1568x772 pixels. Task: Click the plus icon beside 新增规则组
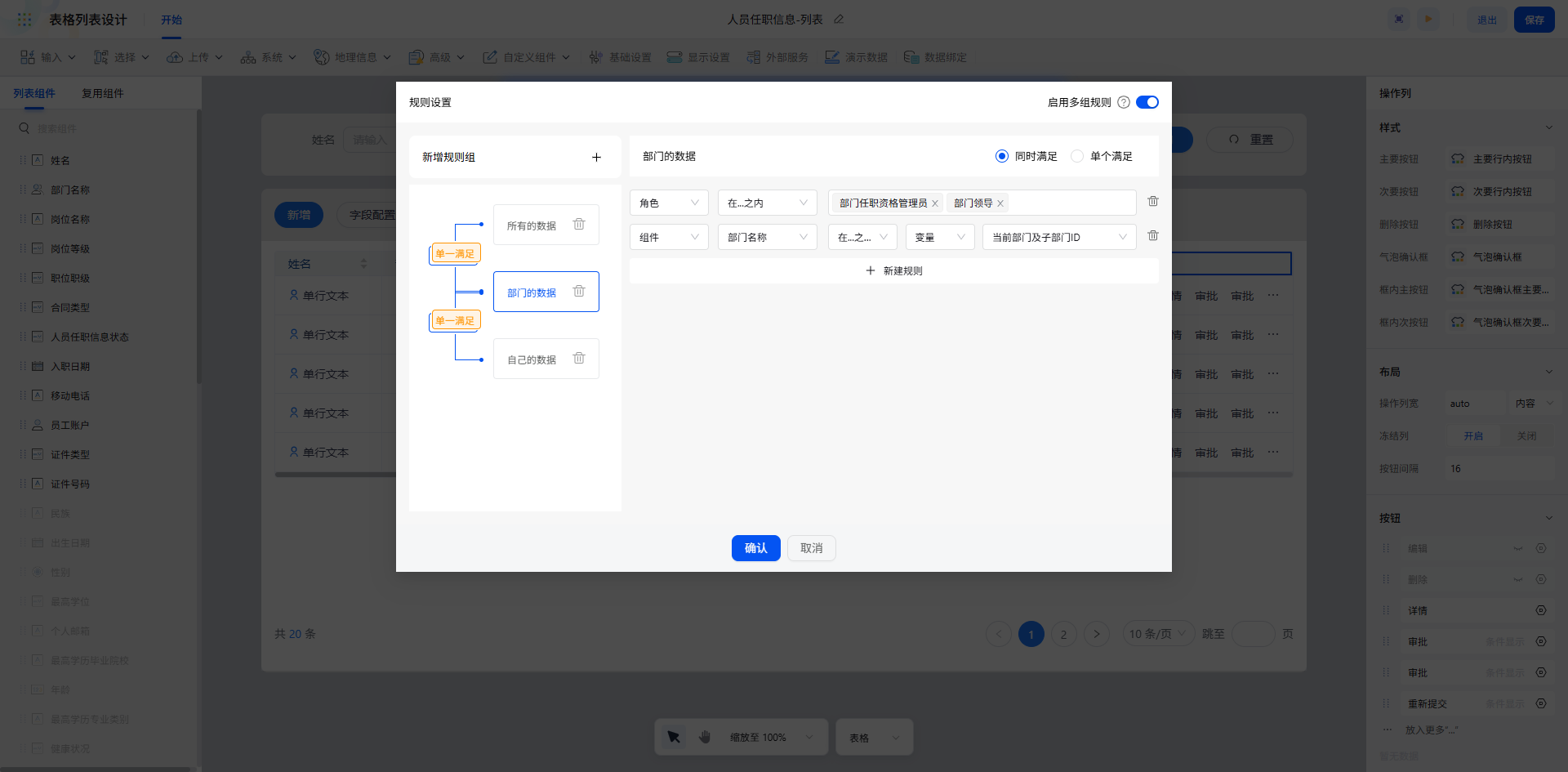[596, 157]
